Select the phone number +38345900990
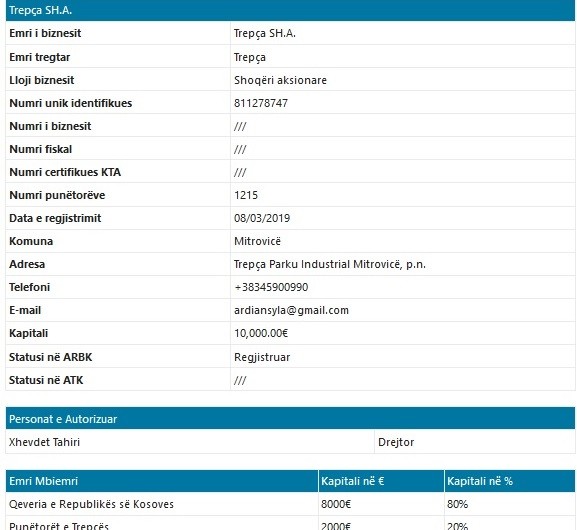577x530 pixels. pos(271,287)
